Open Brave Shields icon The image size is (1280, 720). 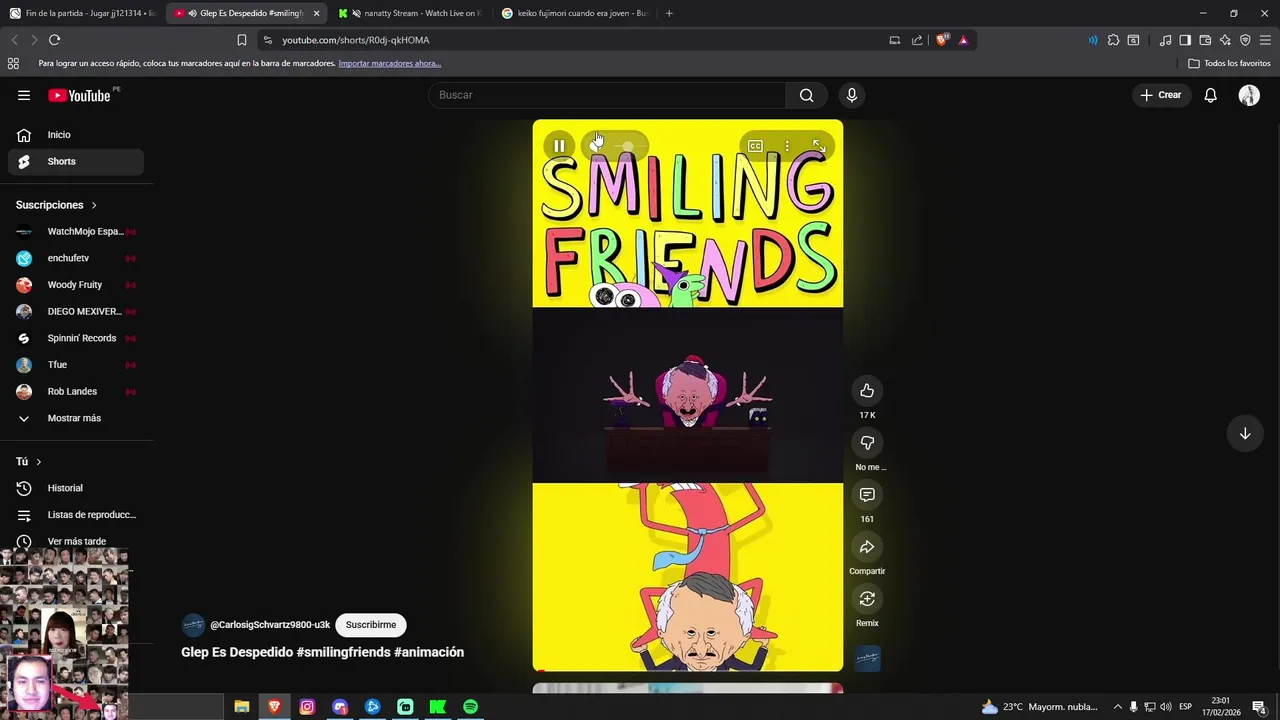[x=942, y=40]
